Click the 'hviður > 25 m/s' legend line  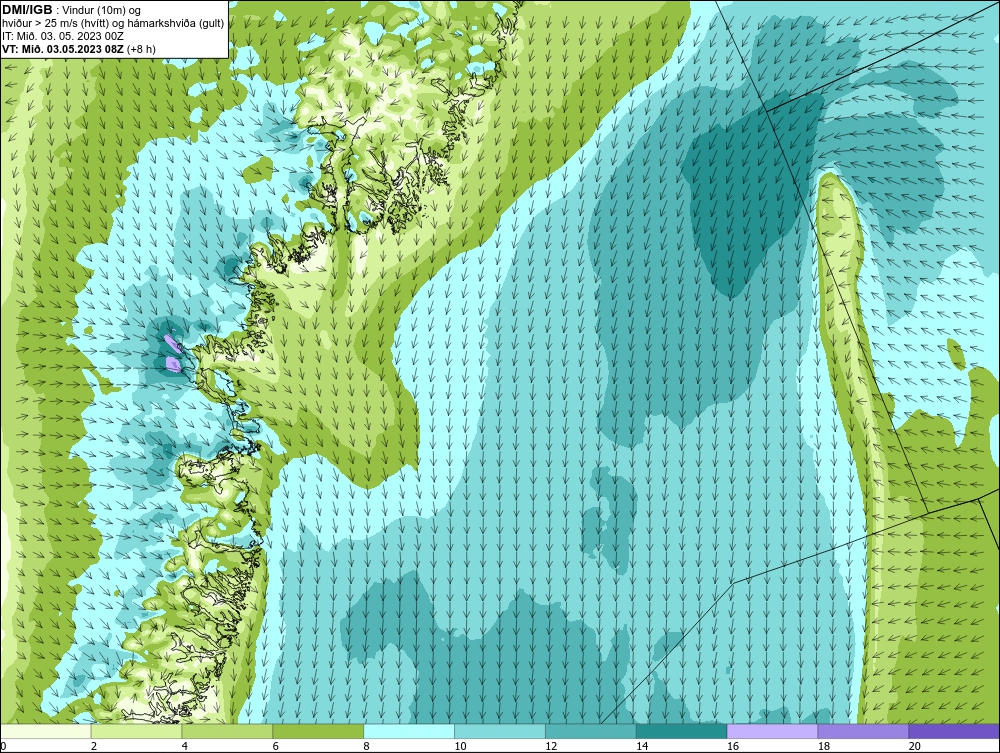[113, 23]
